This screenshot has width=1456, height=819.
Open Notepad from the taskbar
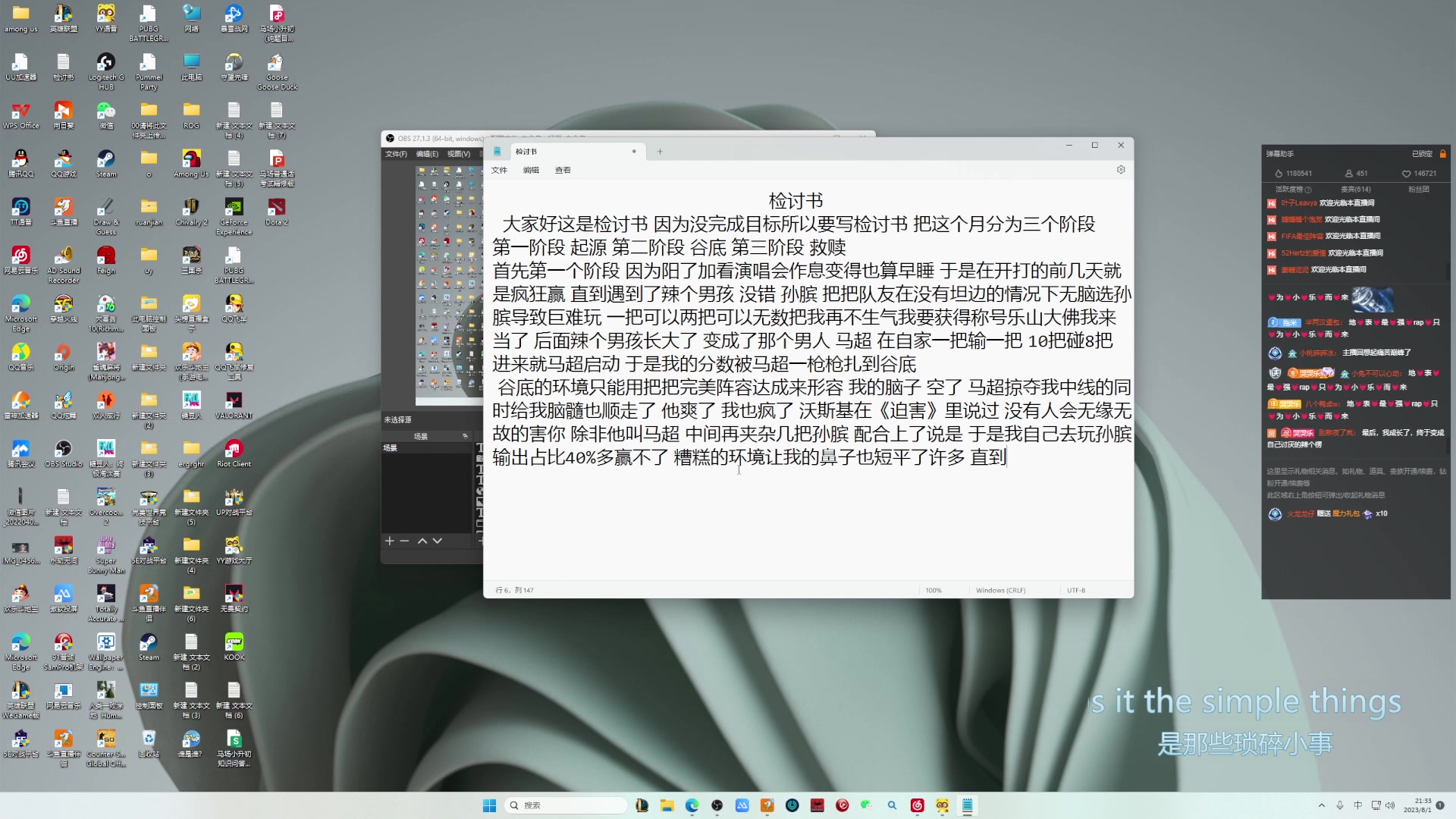967,805
